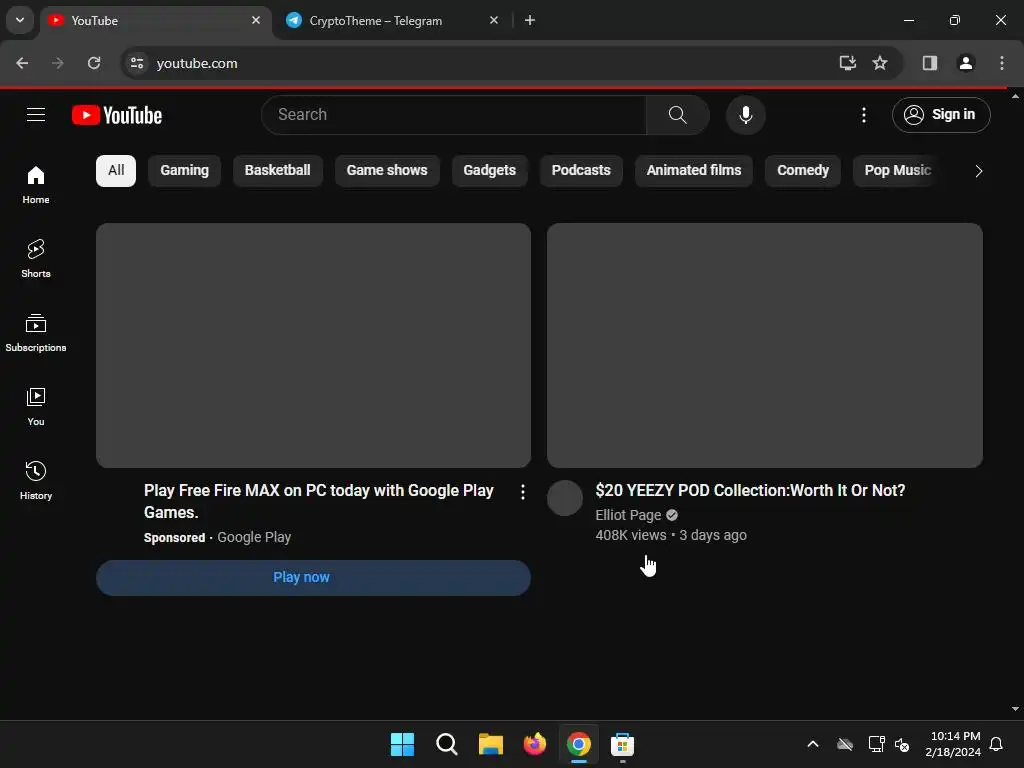
Task: Open the YouTube hamburger guide menu
Action: 36,115
